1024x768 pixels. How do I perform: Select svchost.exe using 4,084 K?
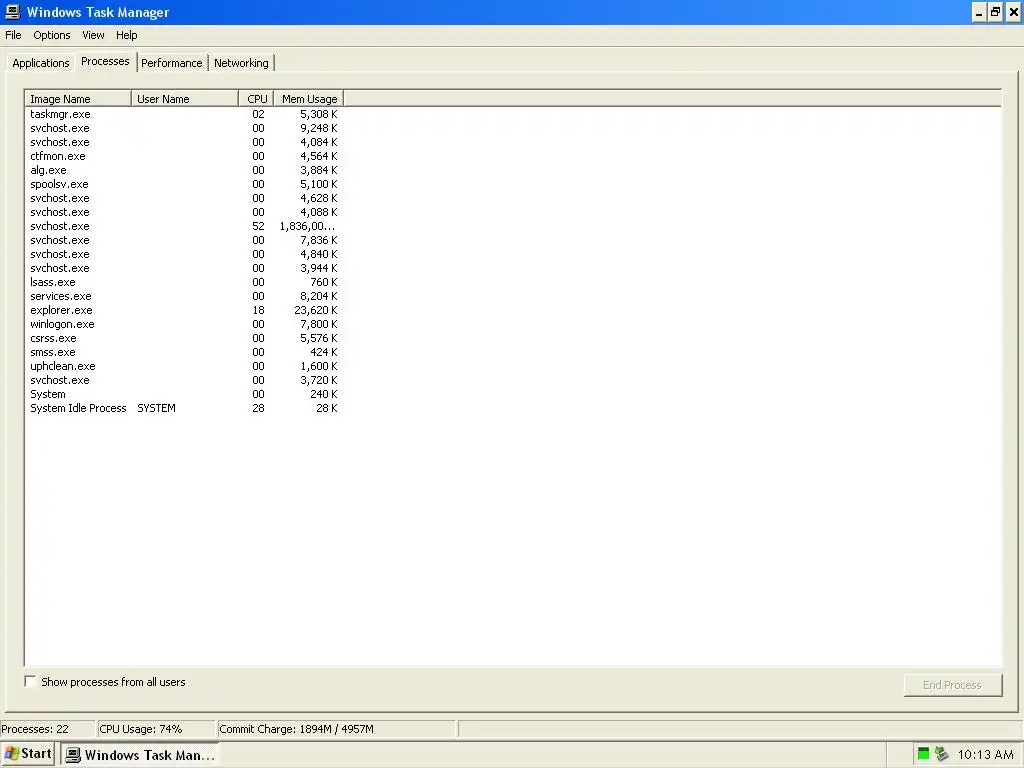(x=184, y=142)
